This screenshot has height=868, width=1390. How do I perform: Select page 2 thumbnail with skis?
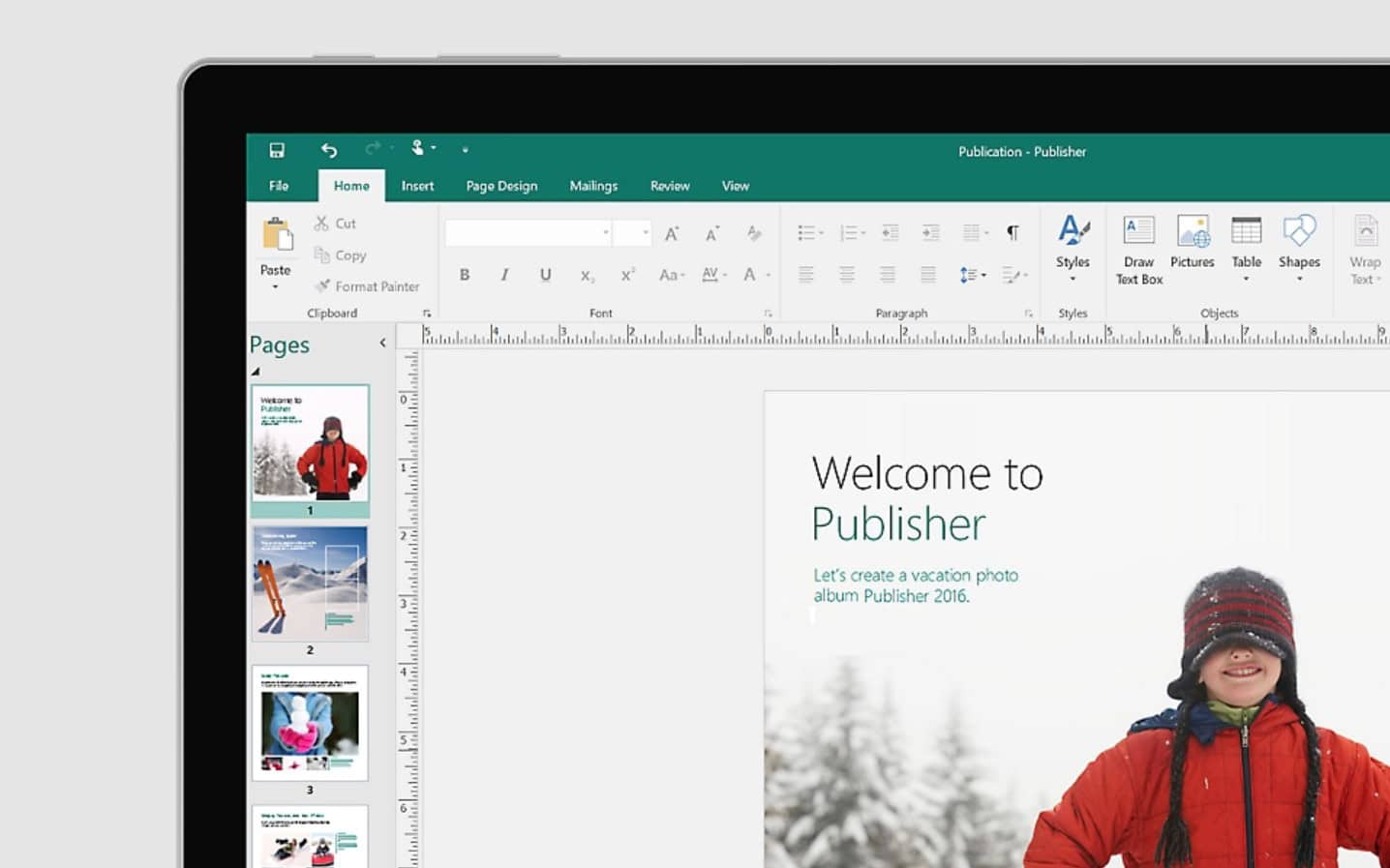[310, 584]
